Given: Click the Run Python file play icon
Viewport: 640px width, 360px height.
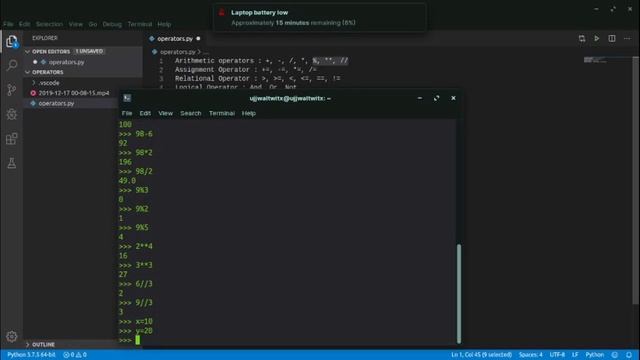Looking at the screenshot, I should tap(596, 38).
